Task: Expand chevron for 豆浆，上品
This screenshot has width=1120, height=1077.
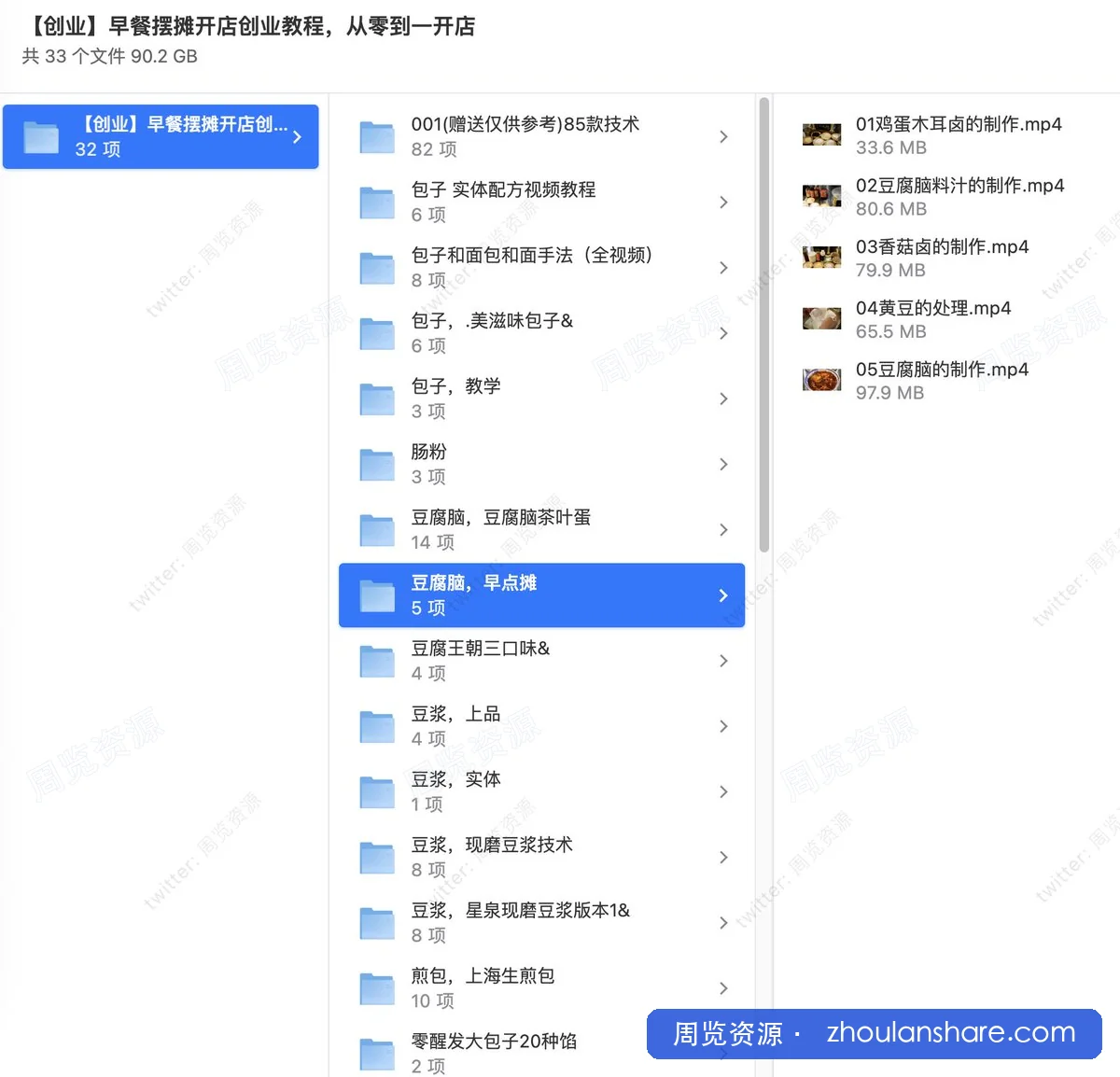Action: [723, 727]
